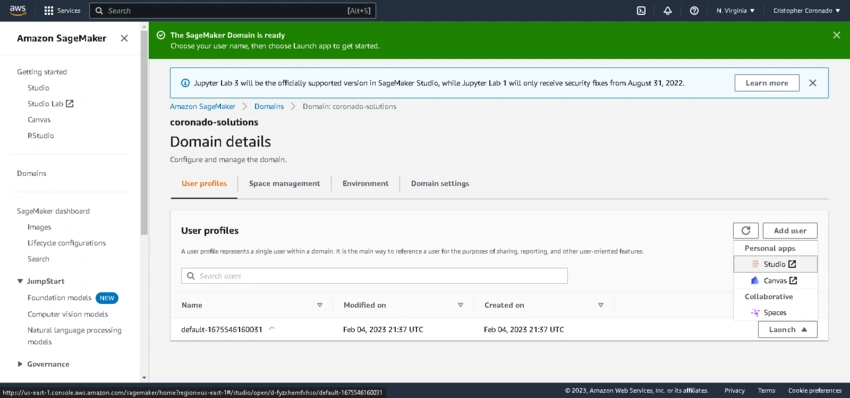Image resolution: width=850 pixels, height=398 pixels.
Task: Switch to the Domain settings tab
Action: click(x=440, y=183)
